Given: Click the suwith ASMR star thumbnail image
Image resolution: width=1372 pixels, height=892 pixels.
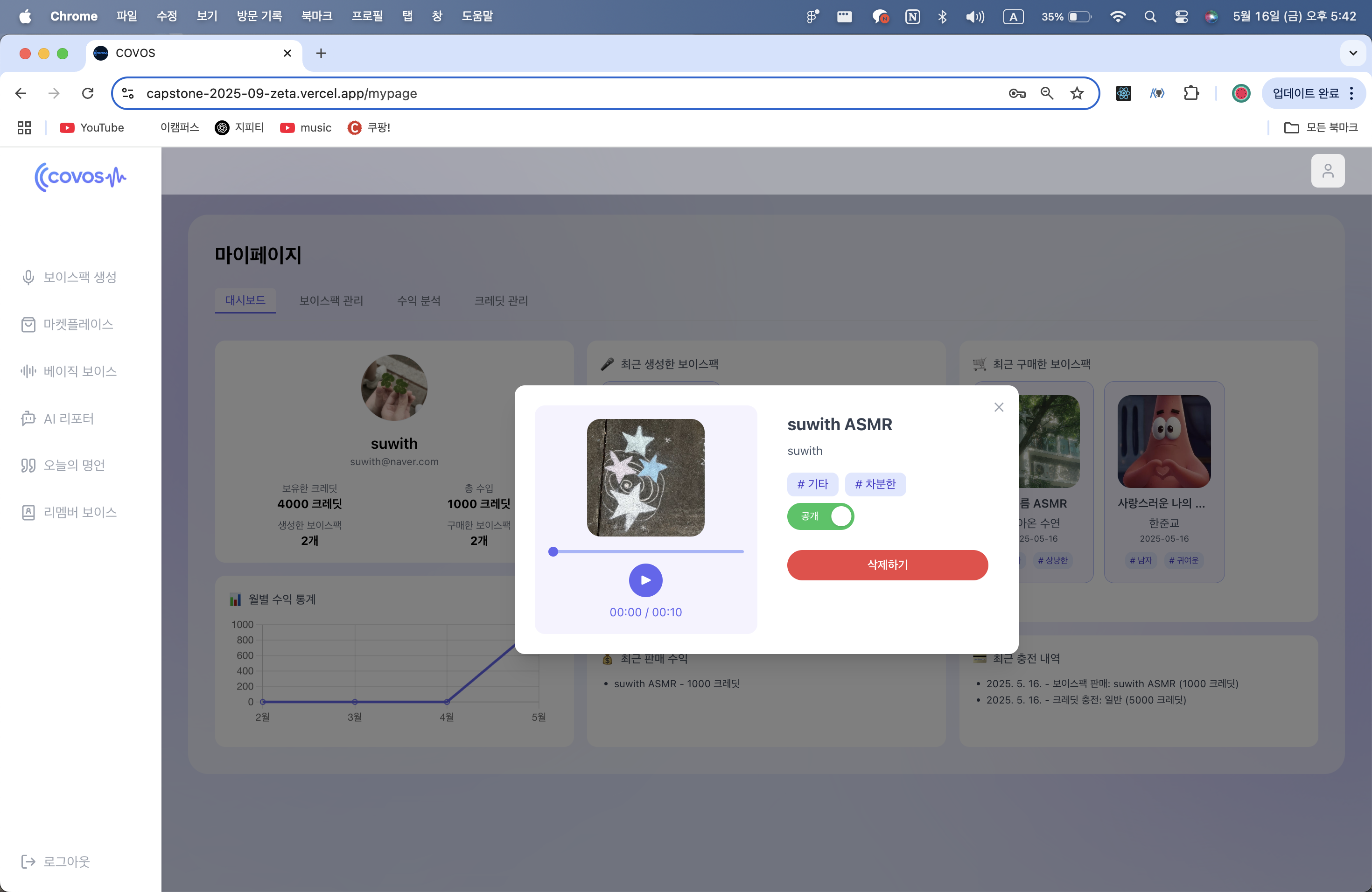Looking at the screenshot, I should click(645, 478).
